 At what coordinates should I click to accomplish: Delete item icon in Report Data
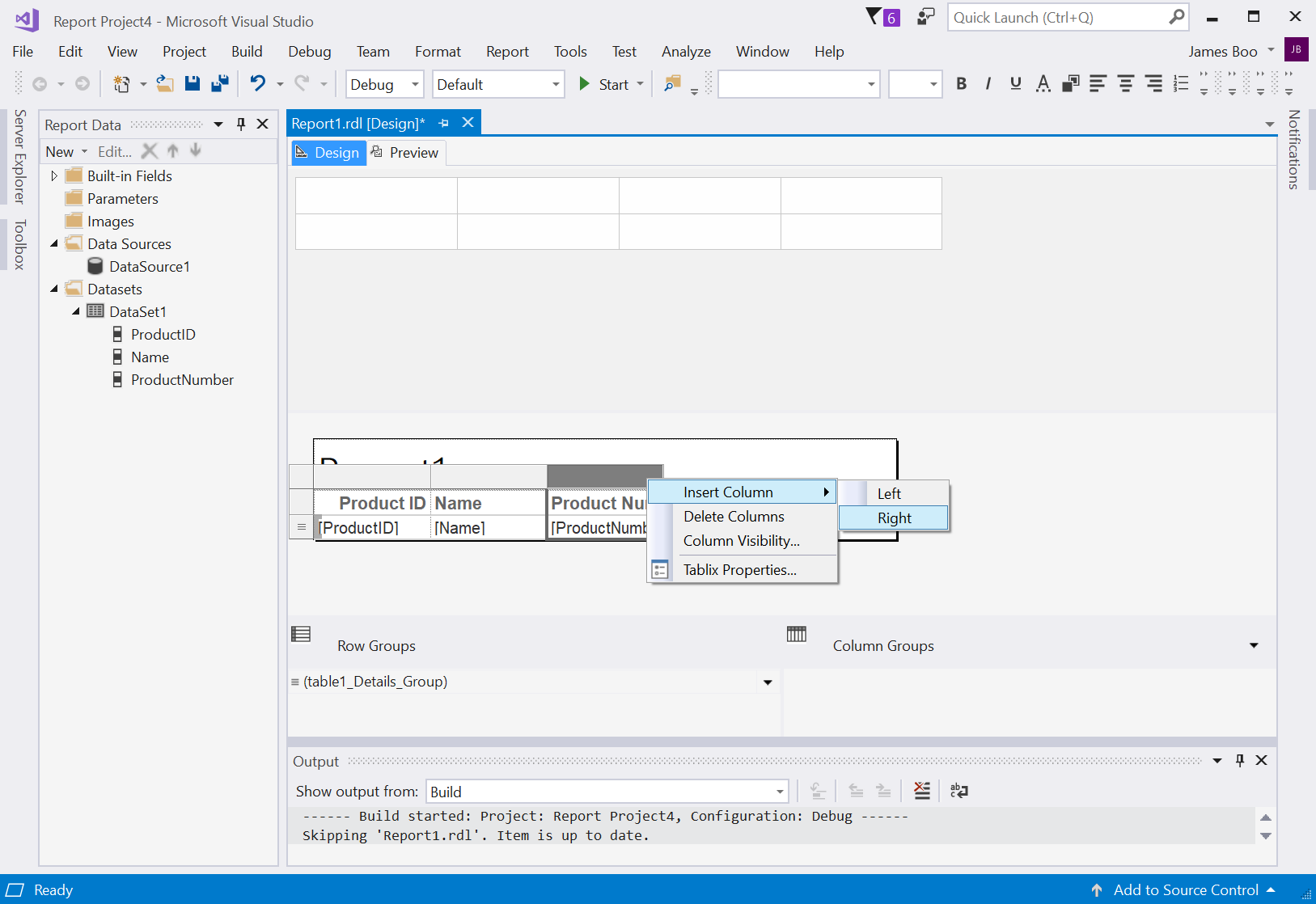(150, 151)
